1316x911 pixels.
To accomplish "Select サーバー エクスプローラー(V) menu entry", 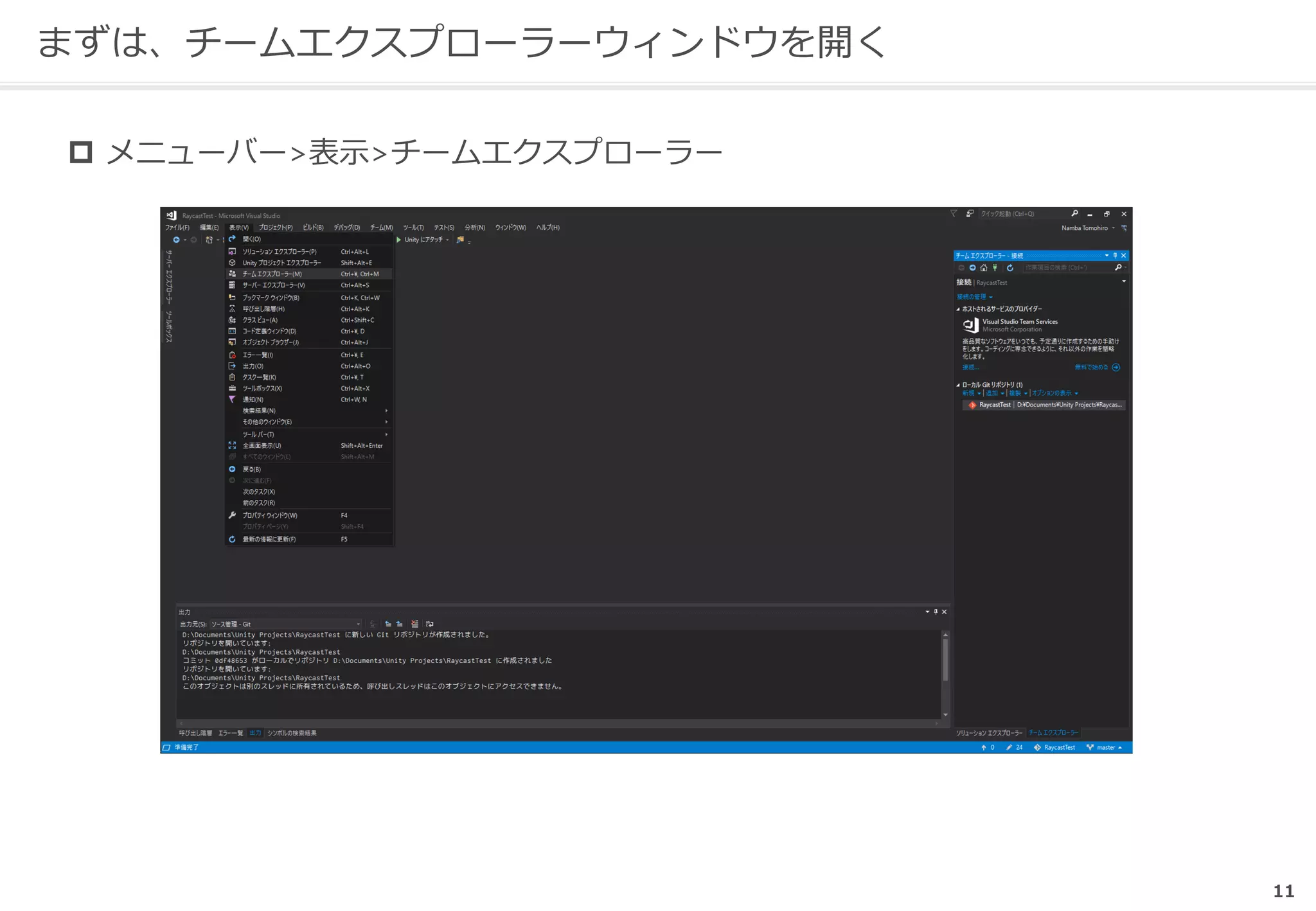I will tap(309, 285).
